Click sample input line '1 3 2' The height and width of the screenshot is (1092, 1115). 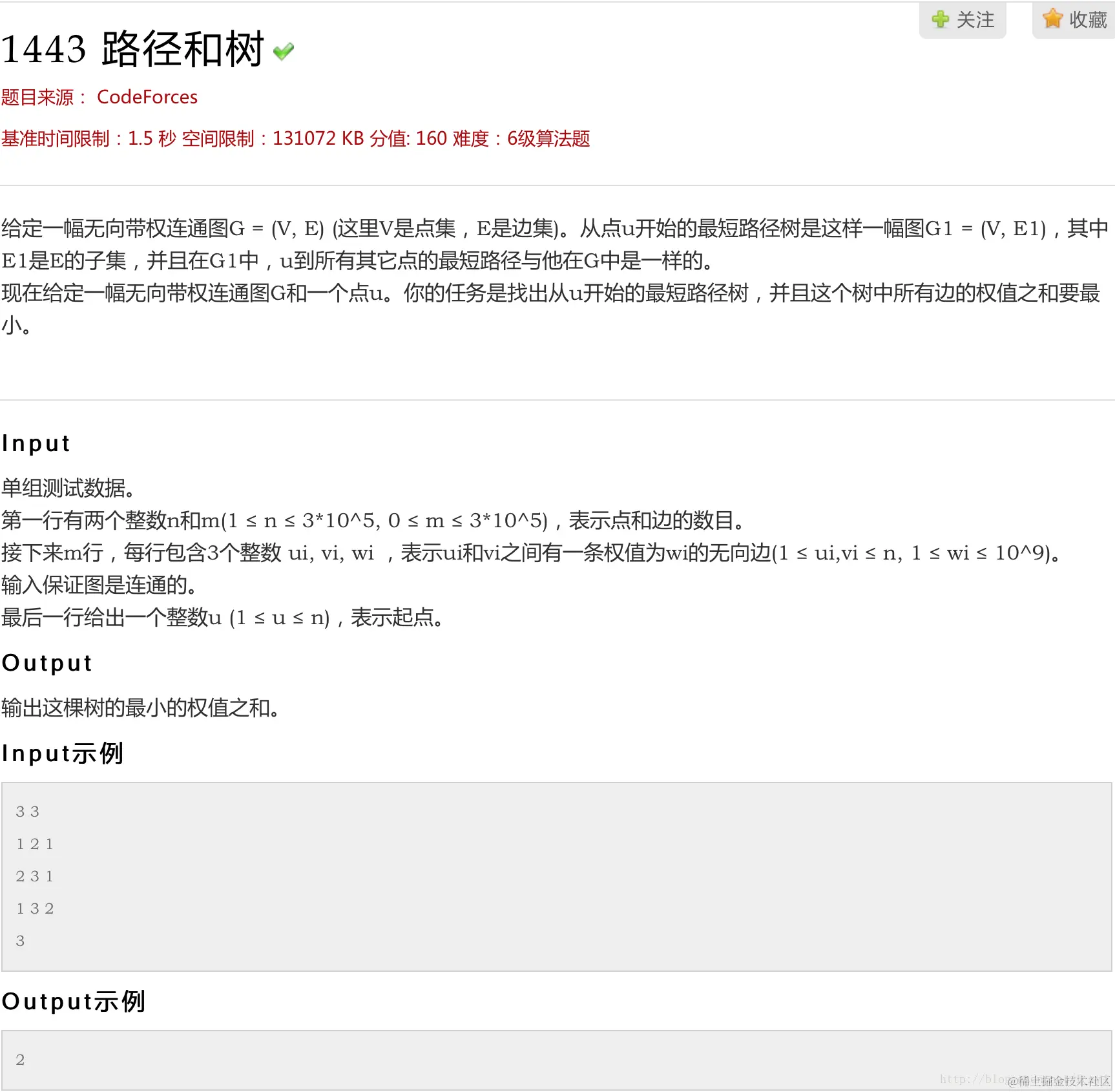point(35,908)
